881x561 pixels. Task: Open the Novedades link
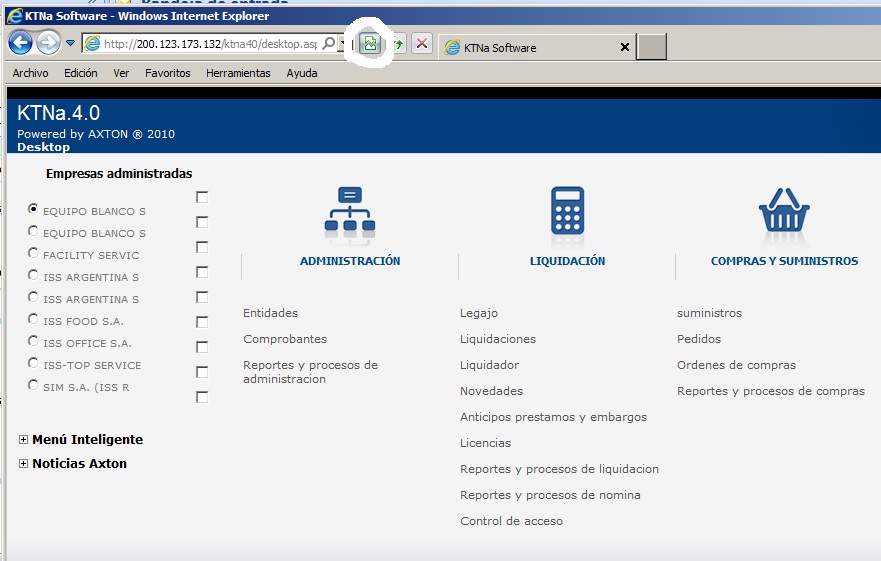[x=491, y=391]
